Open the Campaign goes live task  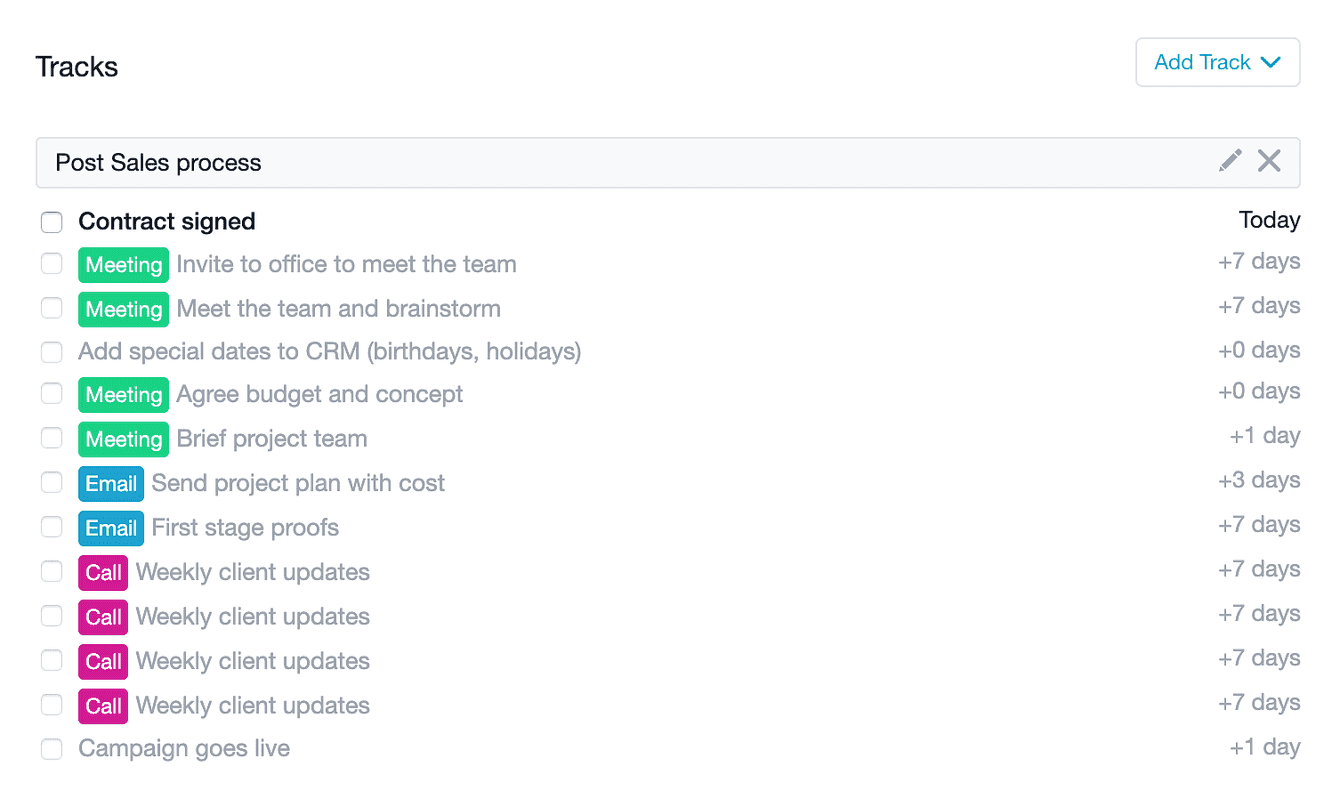184,749
